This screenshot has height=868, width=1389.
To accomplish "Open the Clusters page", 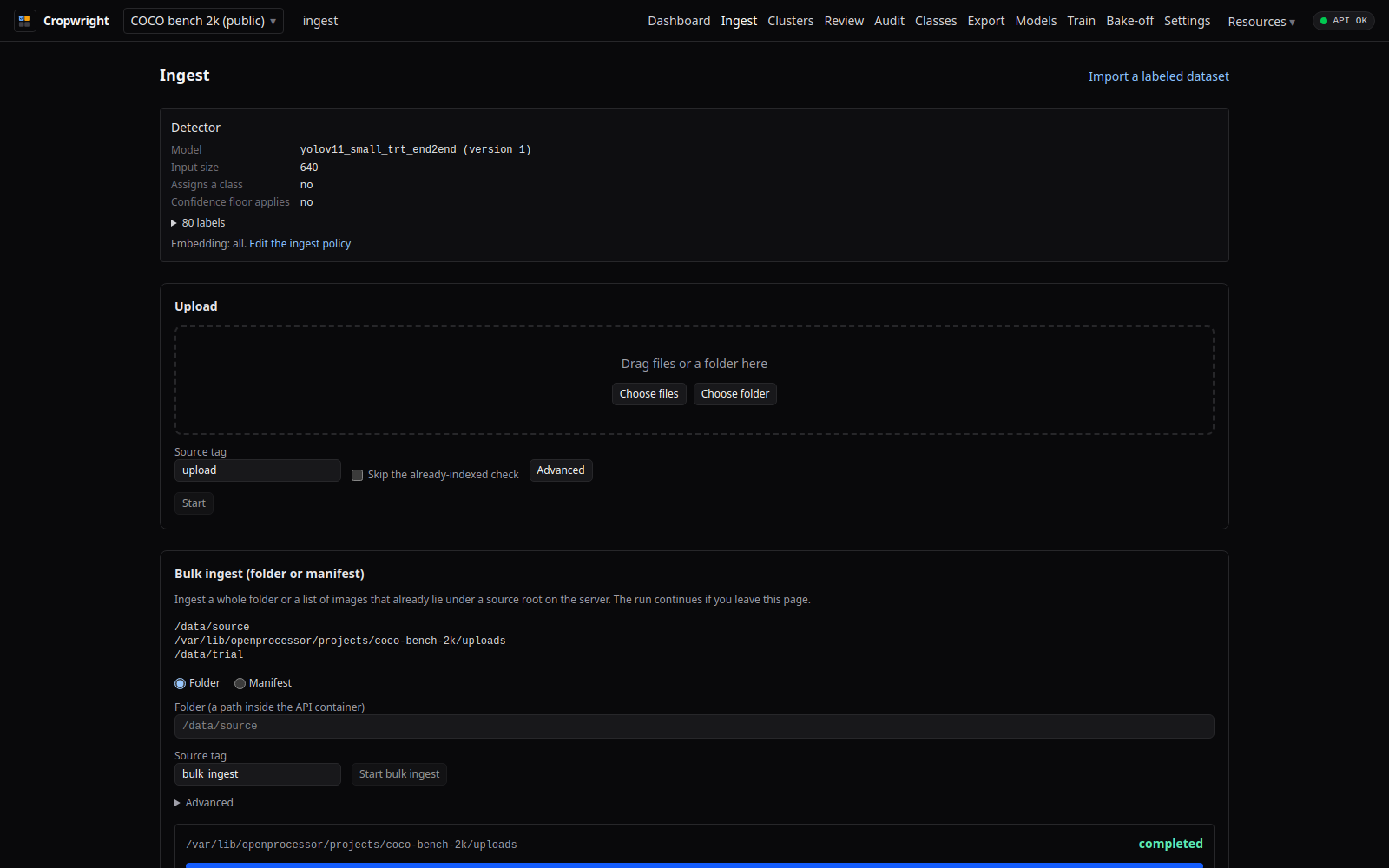I will [790, 21].
